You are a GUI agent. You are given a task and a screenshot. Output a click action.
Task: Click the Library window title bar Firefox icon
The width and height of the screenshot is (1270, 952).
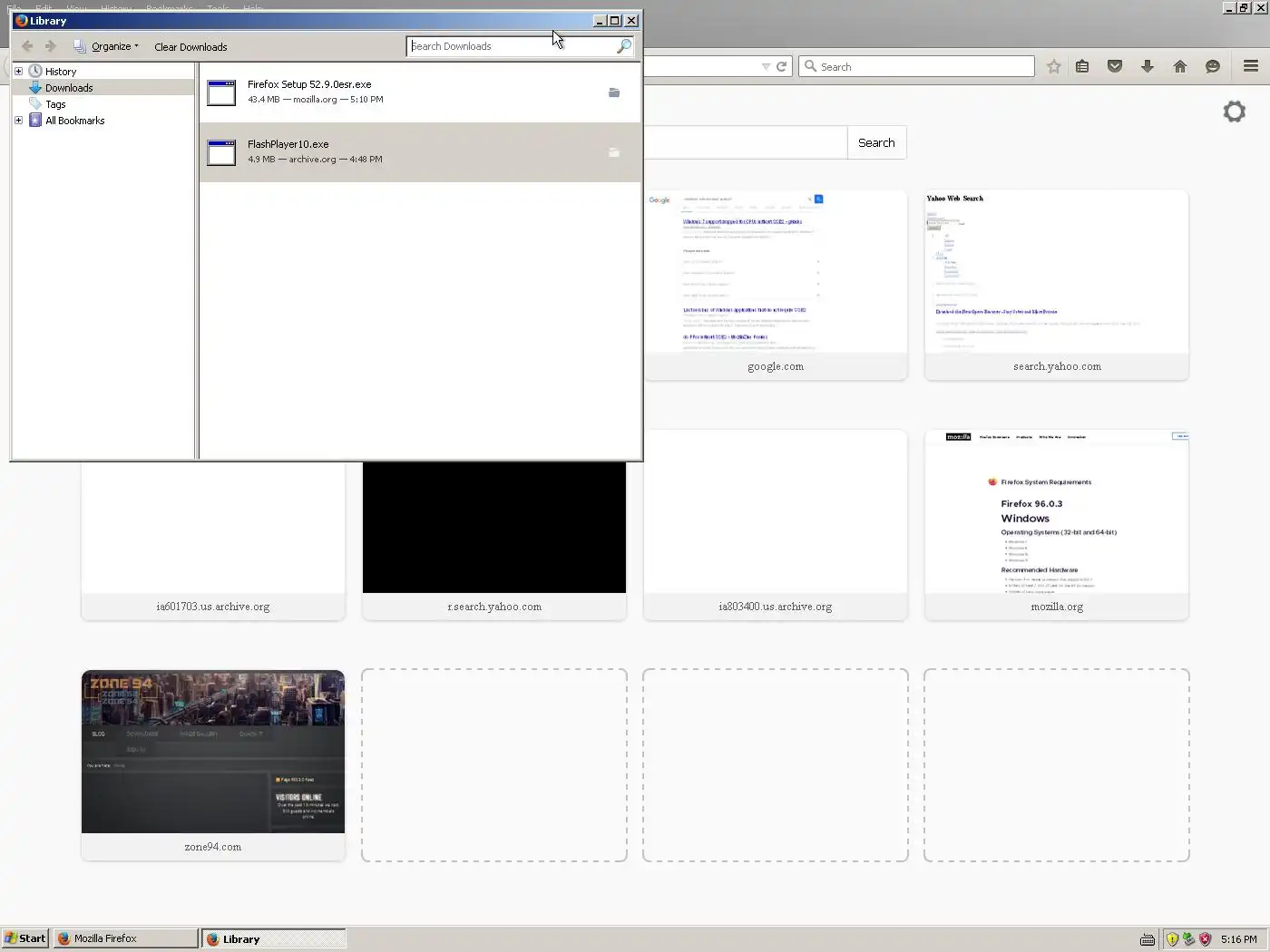(x=22, y=20)
